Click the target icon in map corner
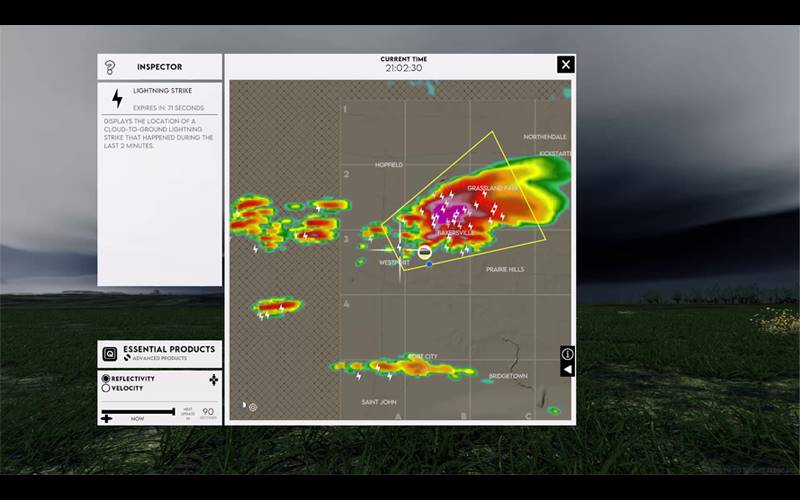The height and width of the screenshot is (500, 800). coord(253,407)
